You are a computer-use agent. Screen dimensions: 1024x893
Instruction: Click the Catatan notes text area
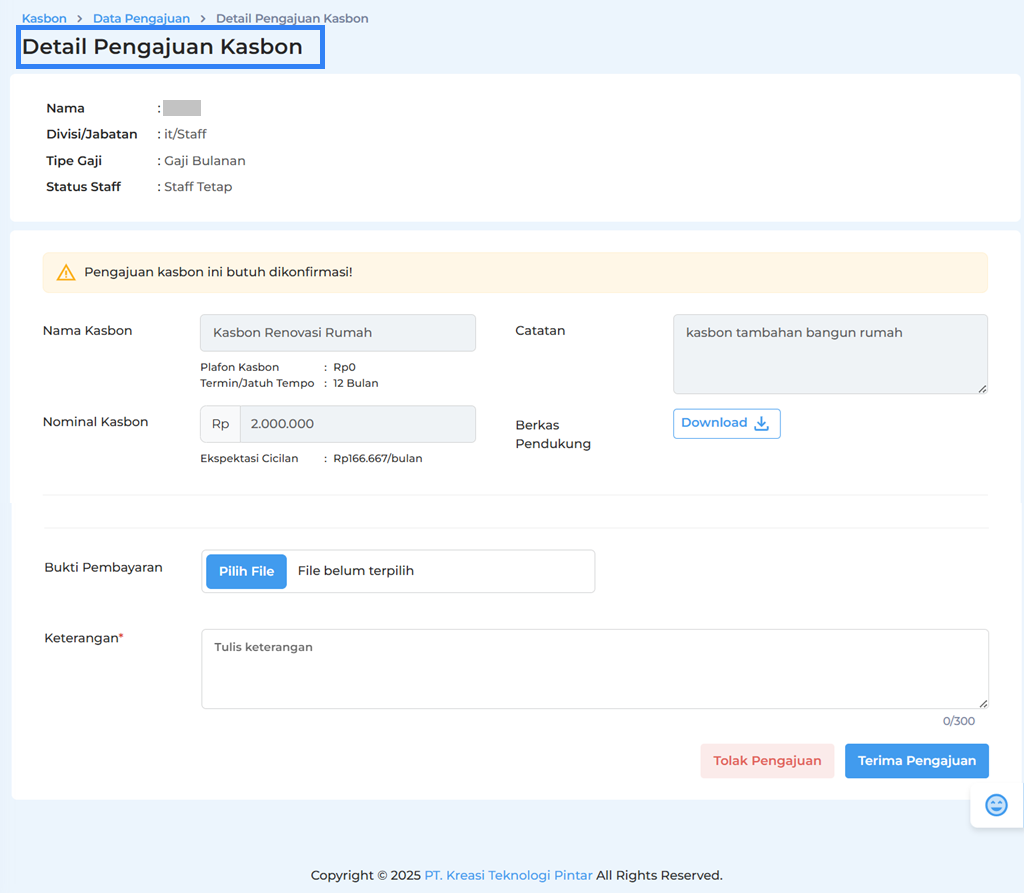(829, 354)
